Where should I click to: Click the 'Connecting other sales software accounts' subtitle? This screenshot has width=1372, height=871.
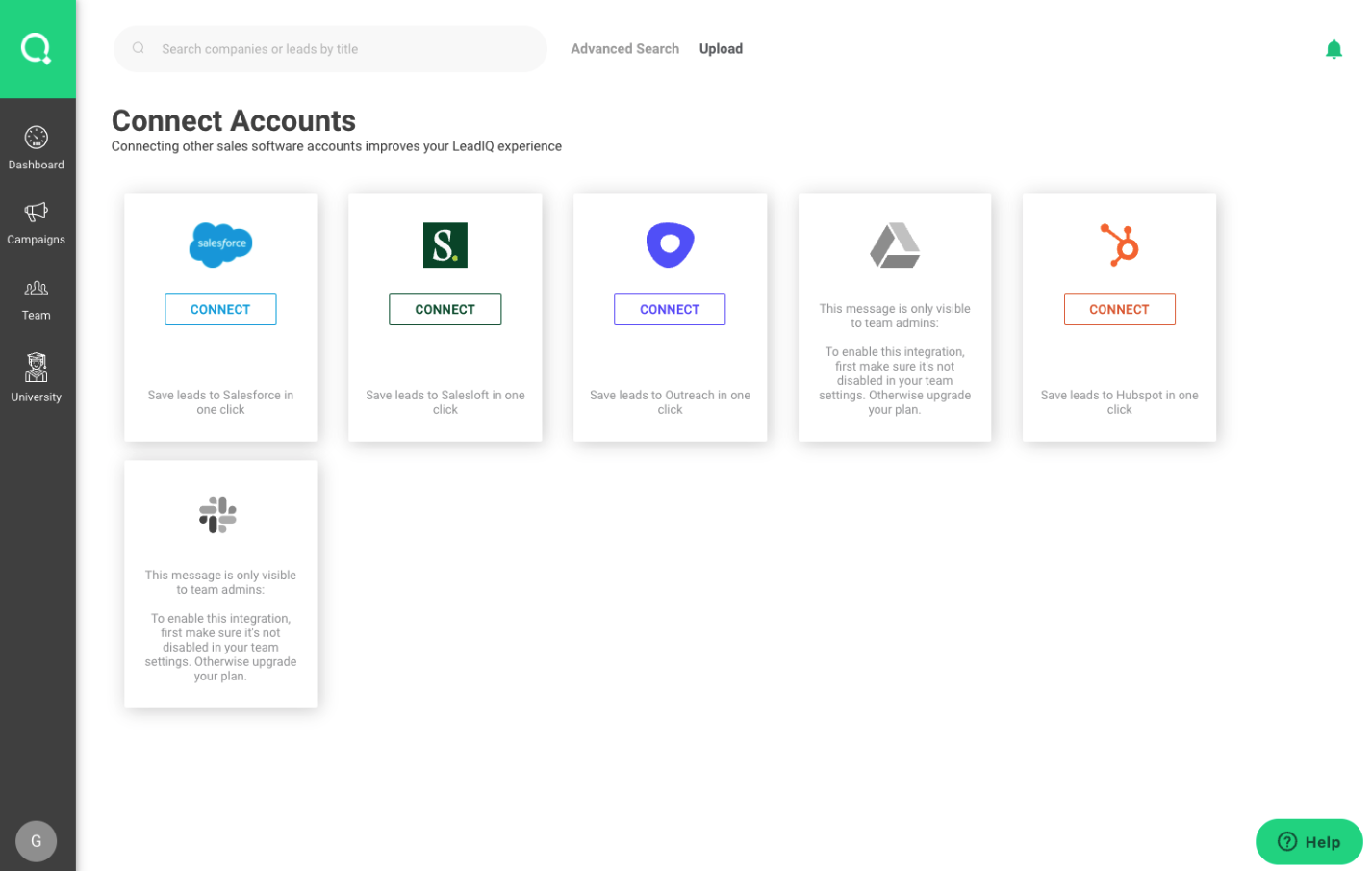coord(337,146)
